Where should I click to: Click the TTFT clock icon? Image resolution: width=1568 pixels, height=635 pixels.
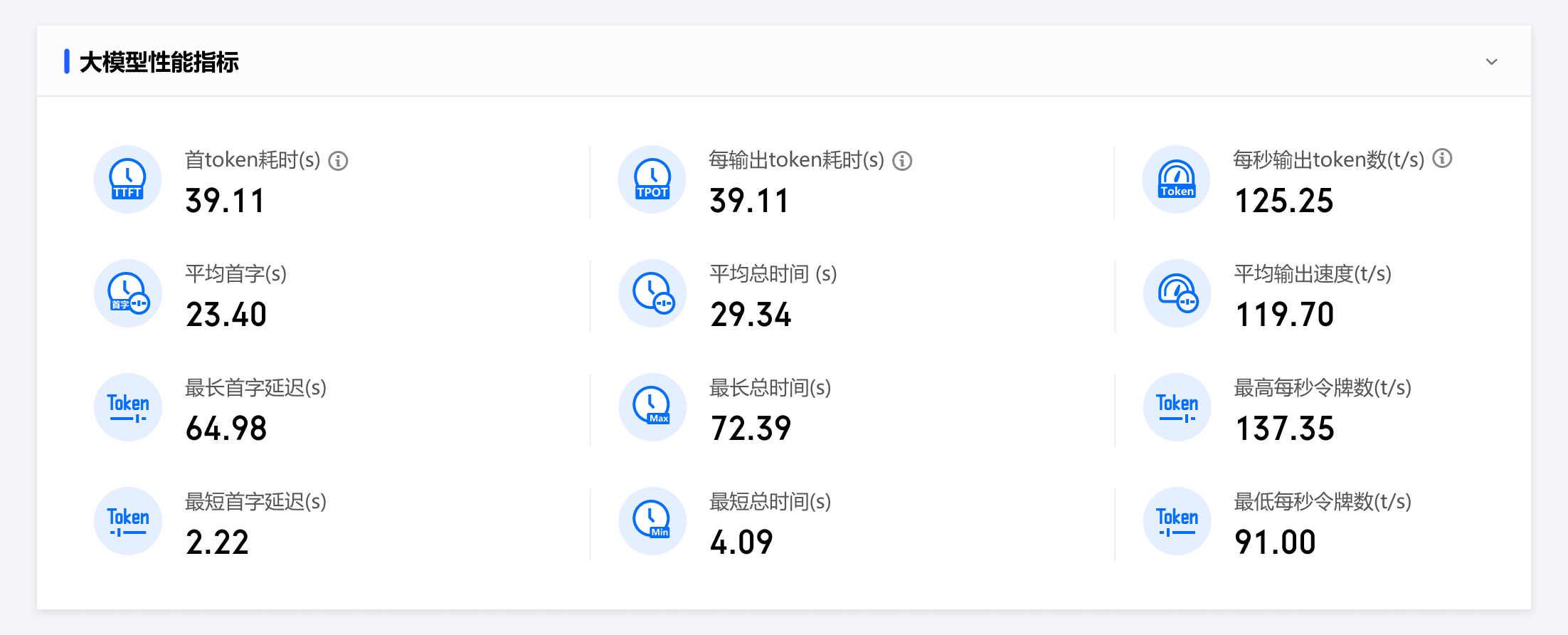pyautogui.click(x=128, y=179)
